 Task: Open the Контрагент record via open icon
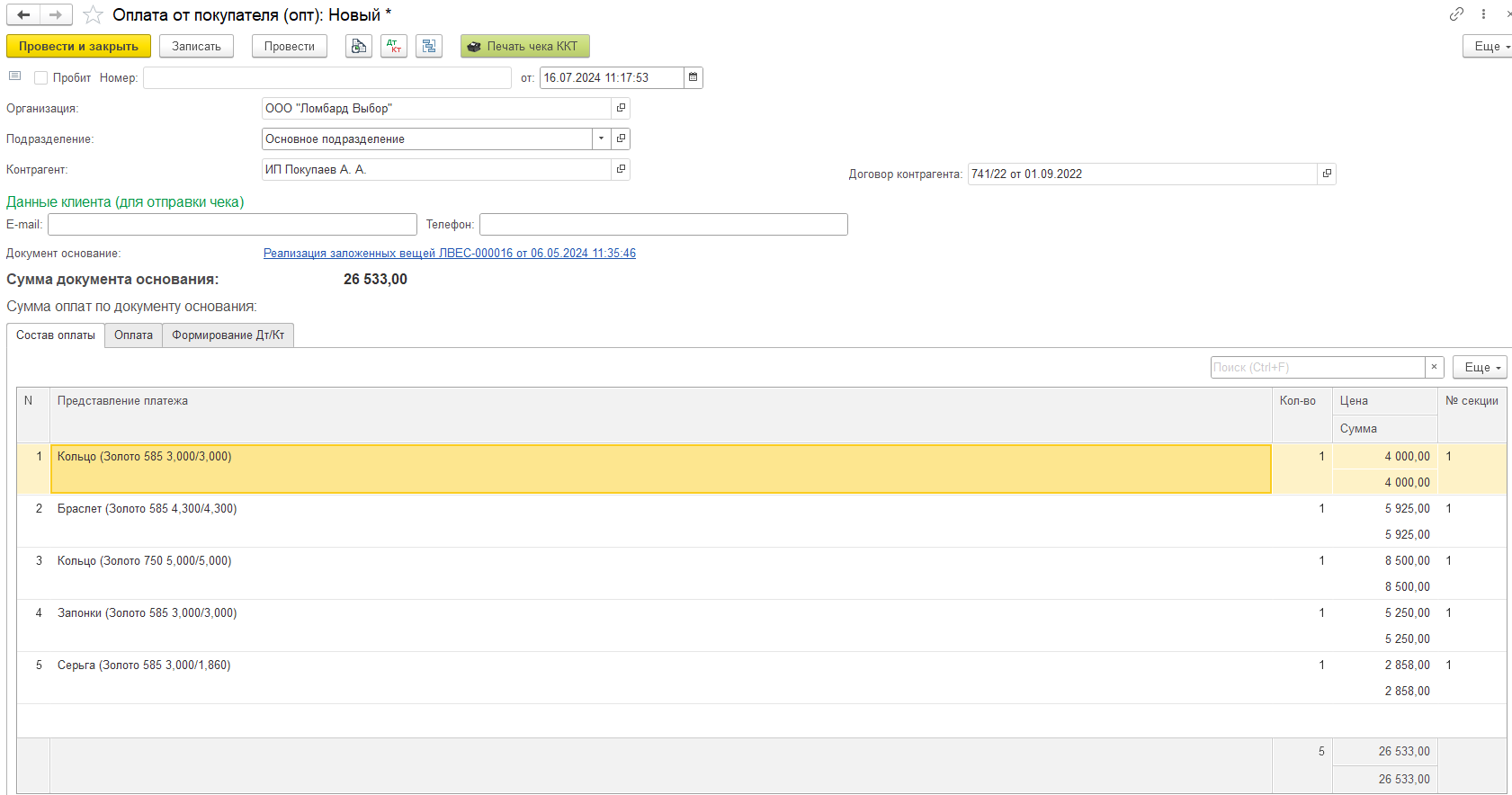(621, 169)
